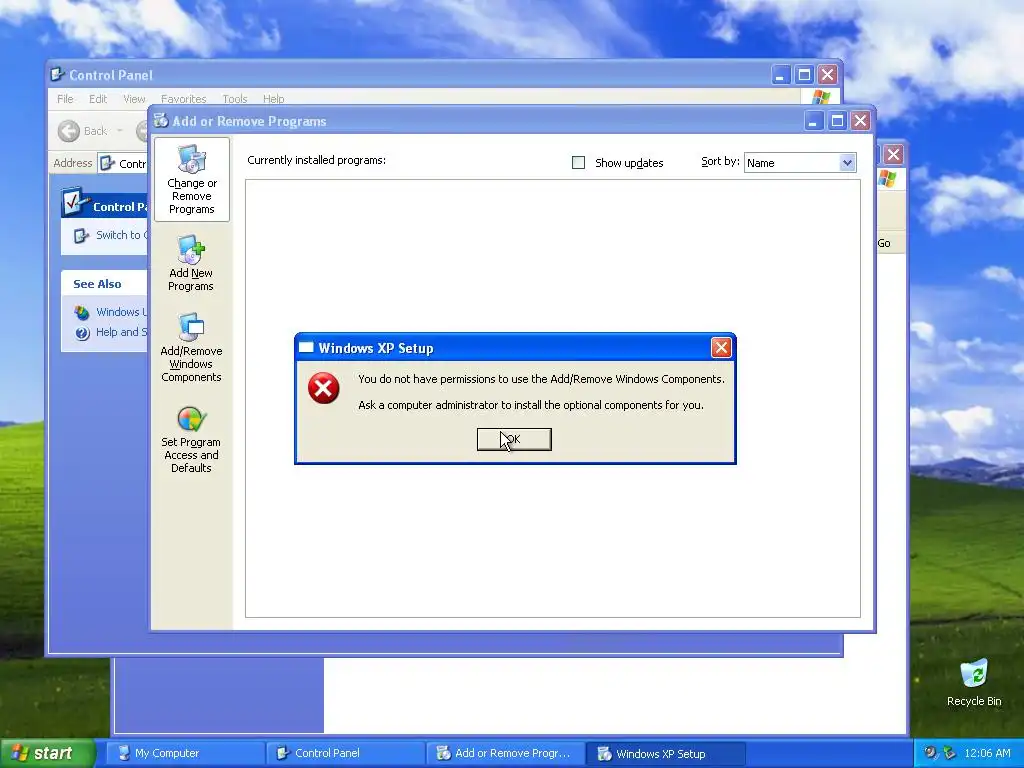Click OK in Windows XP Setup dialog

(x=514, y=440)
